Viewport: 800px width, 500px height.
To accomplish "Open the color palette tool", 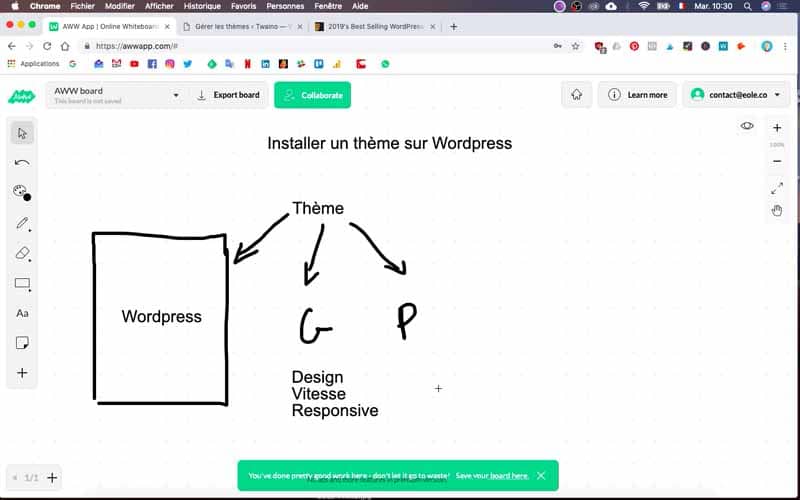I will pos(22,192).
